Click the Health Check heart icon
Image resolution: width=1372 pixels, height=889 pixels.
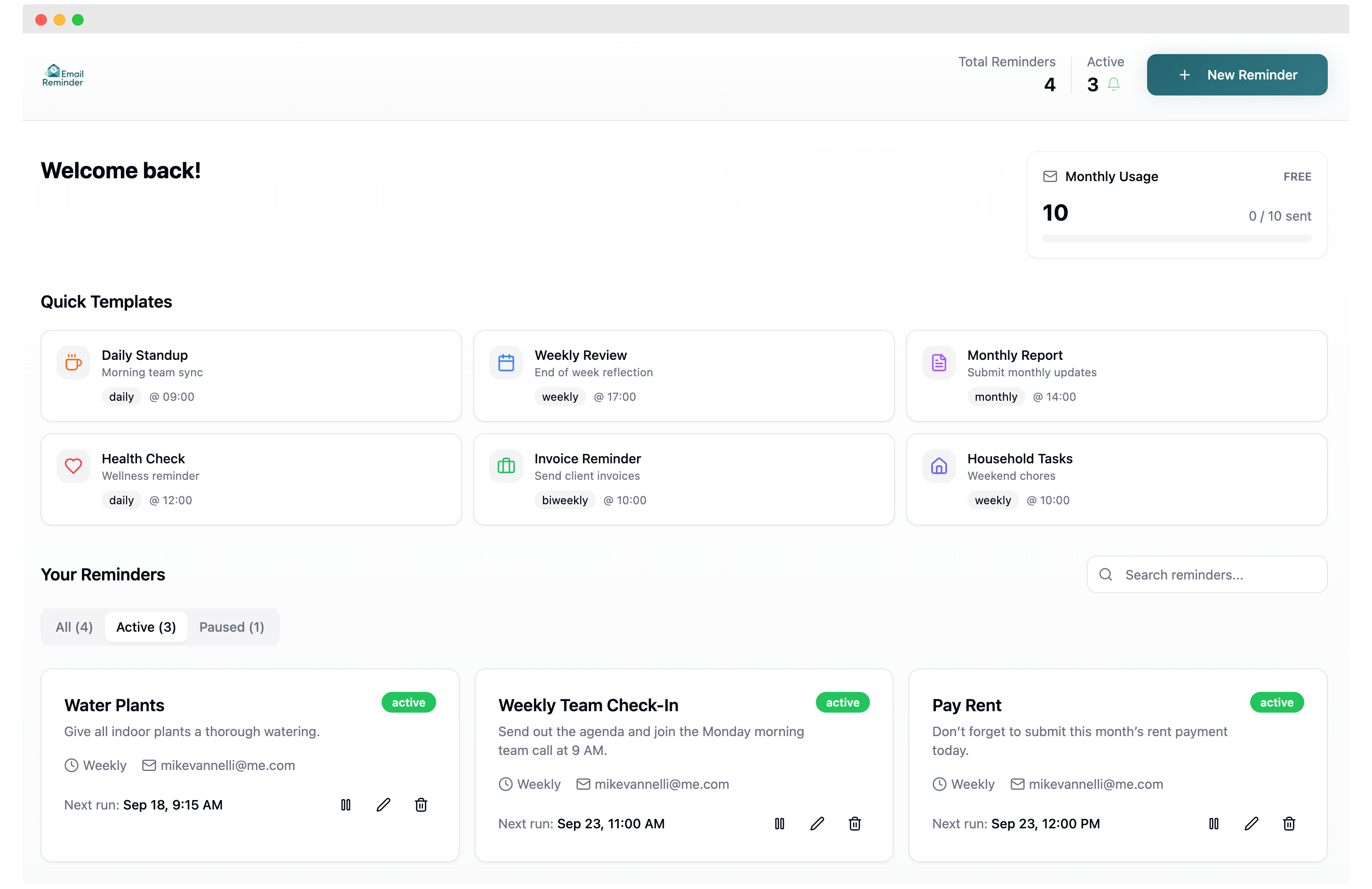click(73, 466)
